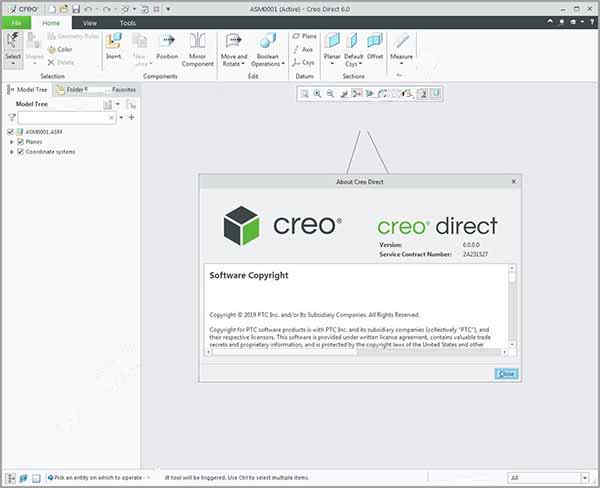
Task: Clear the Model Tree search field
Action: 111,118
